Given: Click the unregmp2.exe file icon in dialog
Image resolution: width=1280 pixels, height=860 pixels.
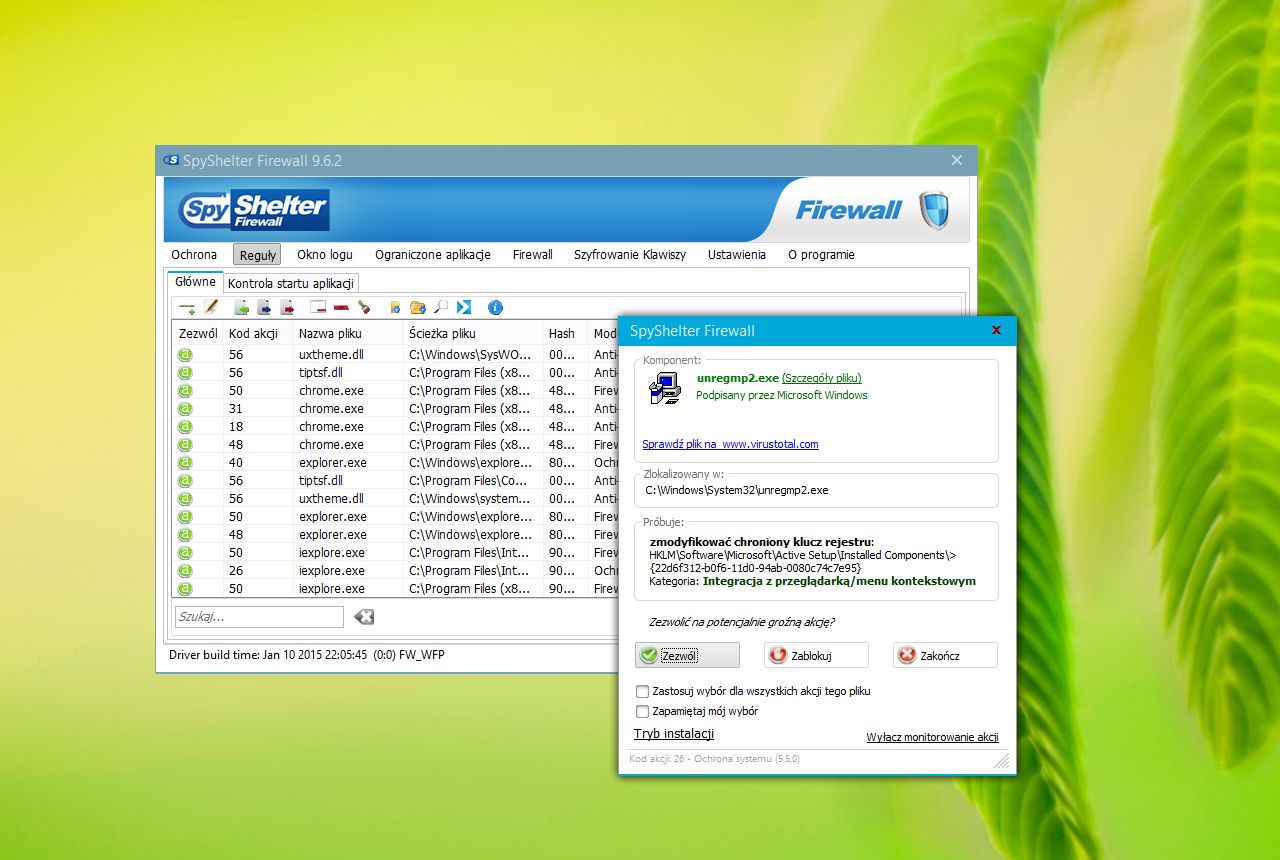Looking at the screenshot, I should pyautogui.click(x=663, y=387).
